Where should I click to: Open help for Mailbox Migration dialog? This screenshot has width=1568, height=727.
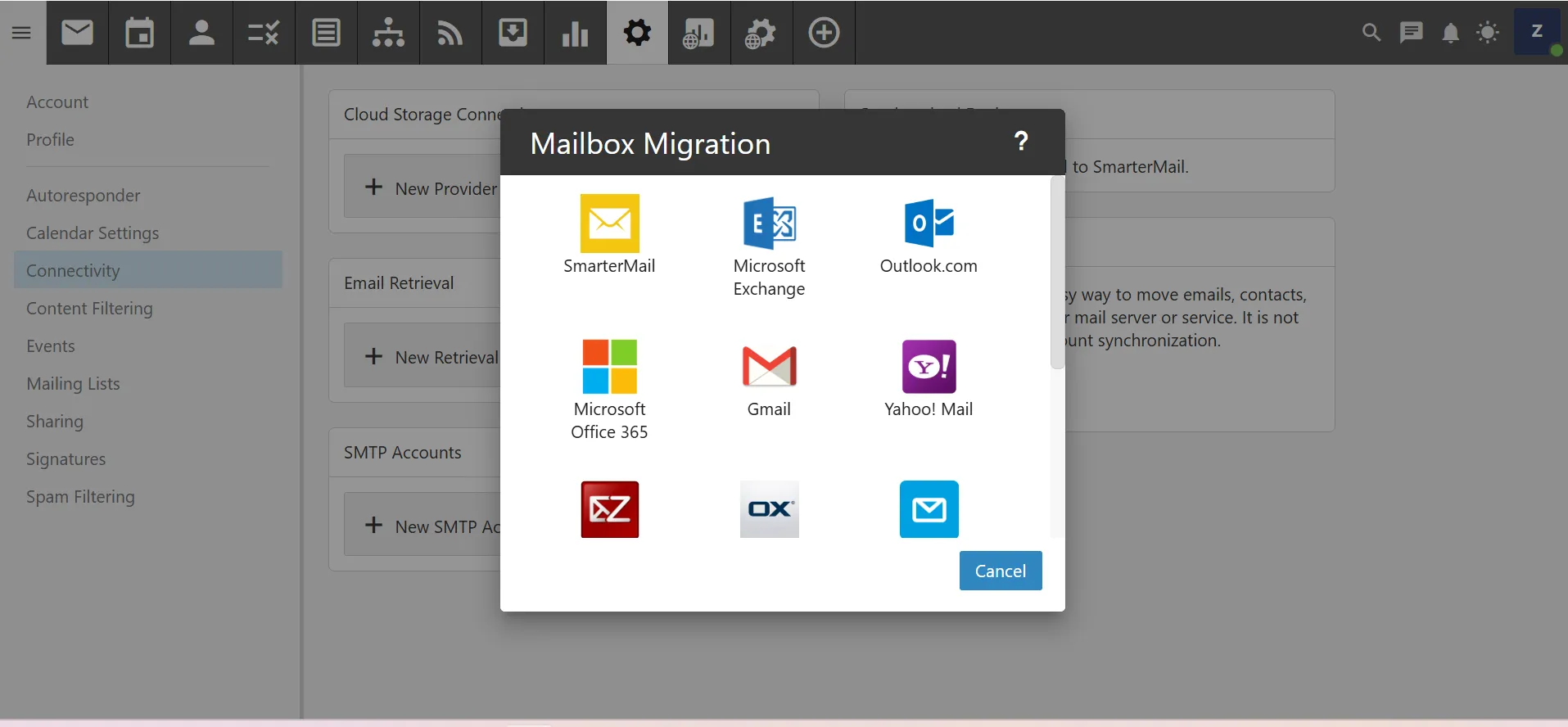[x=1021, y=142]
